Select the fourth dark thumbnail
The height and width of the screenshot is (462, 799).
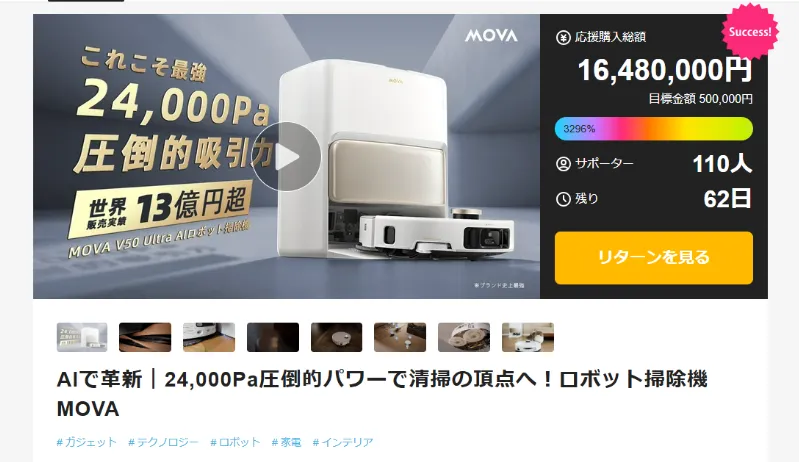pos(273,337)
